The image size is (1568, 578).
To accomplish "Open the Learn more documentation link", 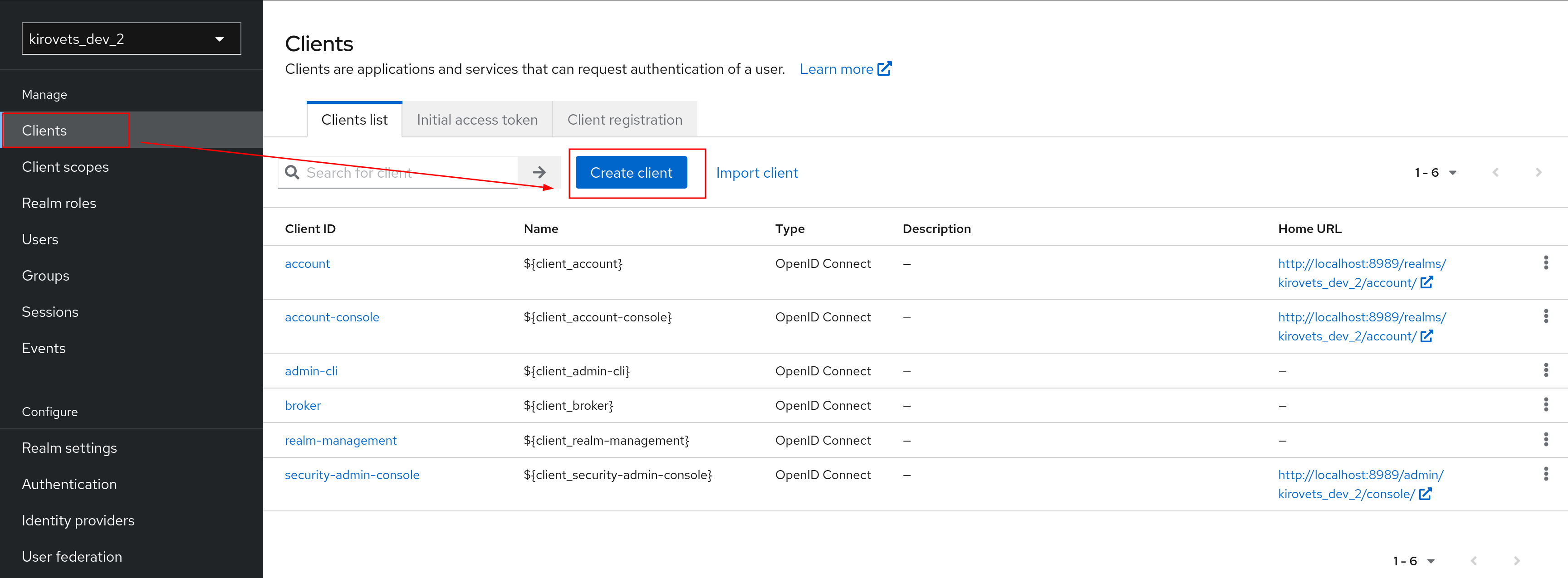I will point(838,69).
